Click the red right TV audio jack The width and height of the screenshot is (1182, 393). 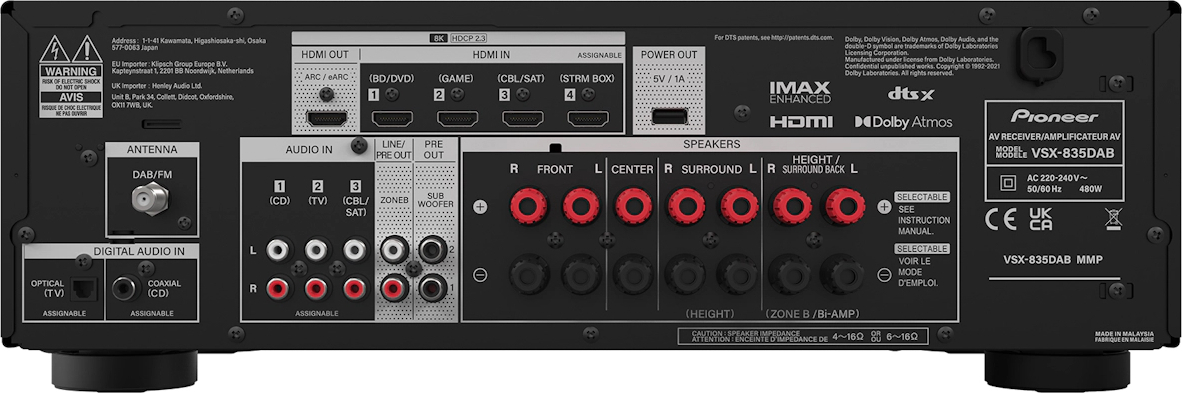click(x=317, y=287)
